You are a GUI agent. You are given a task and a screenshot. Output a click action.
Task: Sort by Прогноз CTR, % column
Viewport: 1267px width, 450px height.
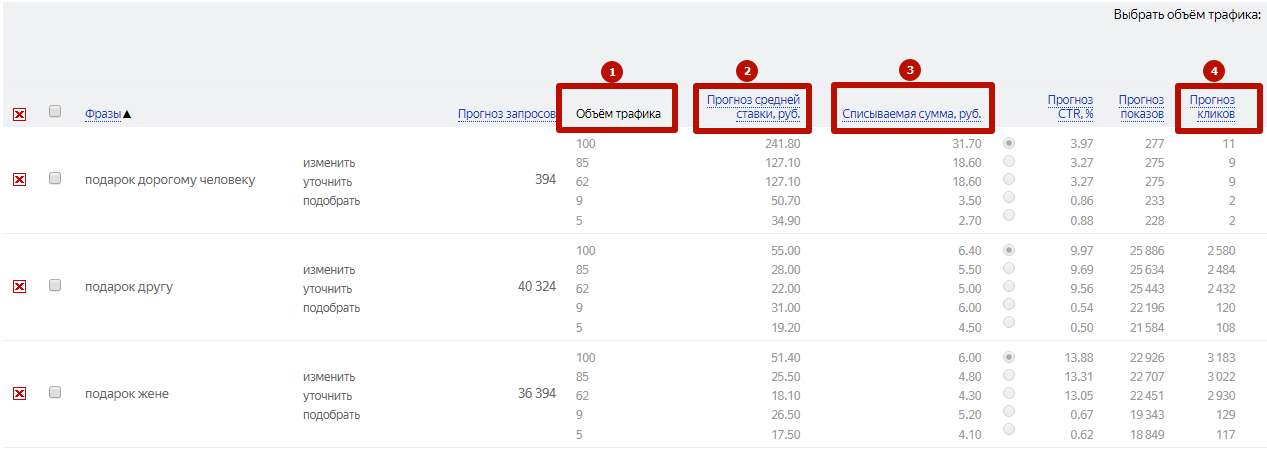[1070, 106]
